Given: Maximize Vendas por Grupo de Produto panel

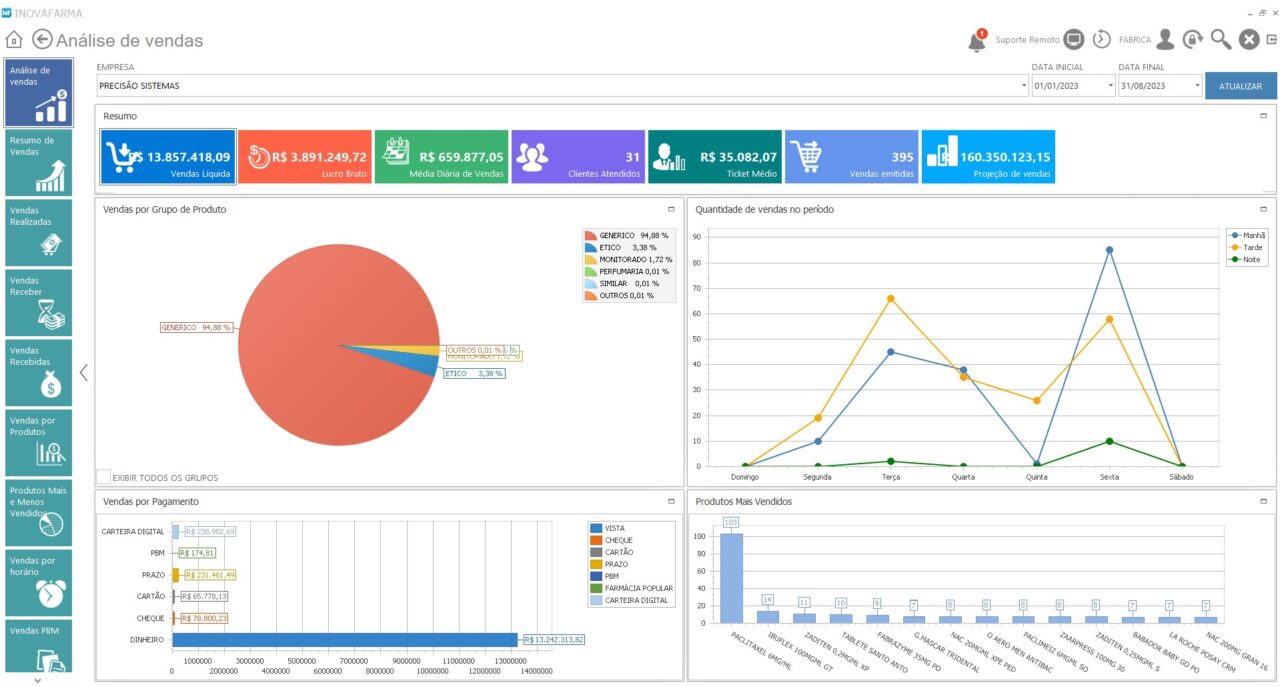Looking at the screenshot, I should 672,209.
